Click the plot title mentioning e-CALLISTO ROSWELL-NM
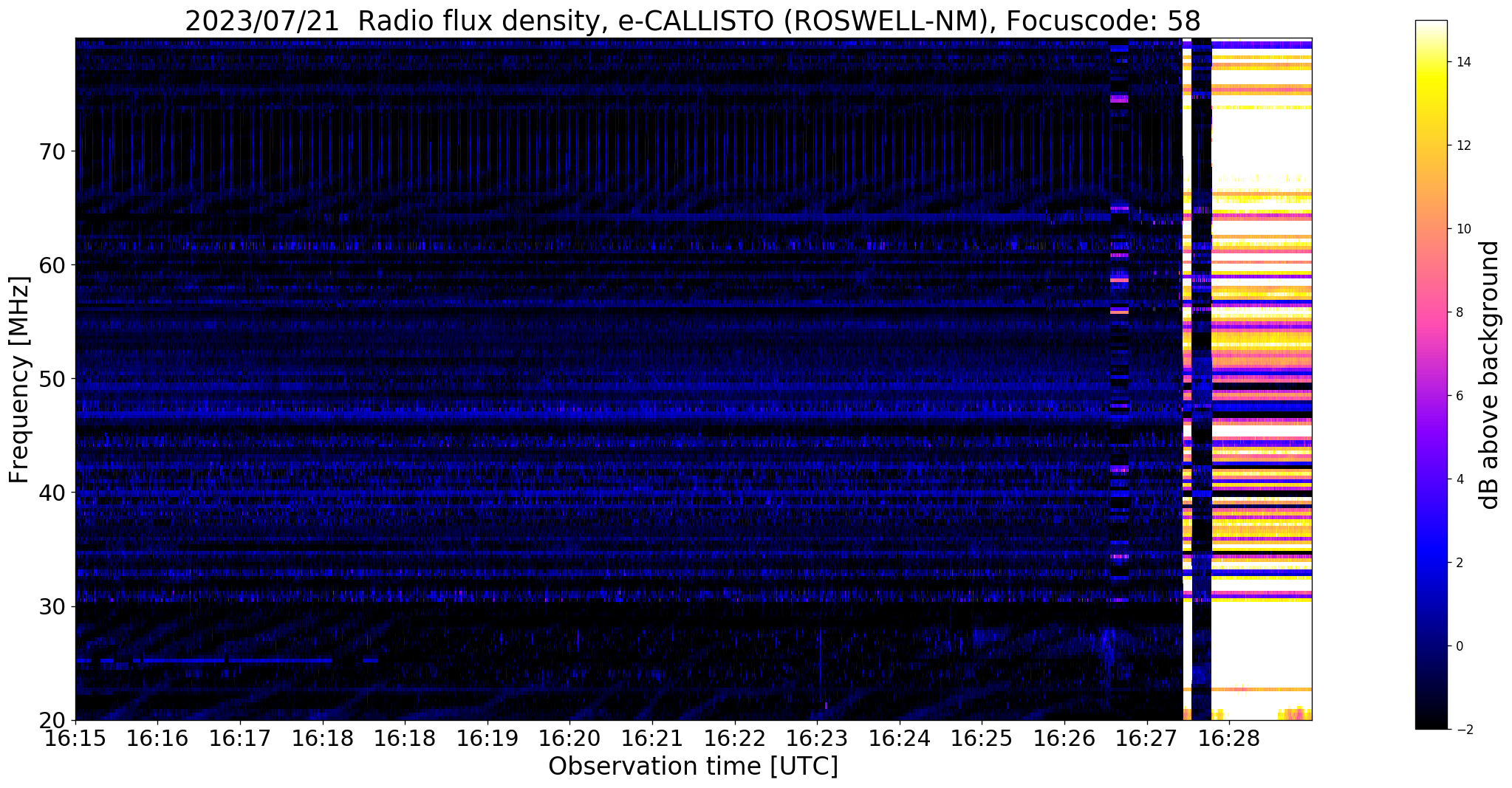 (693, 20)
